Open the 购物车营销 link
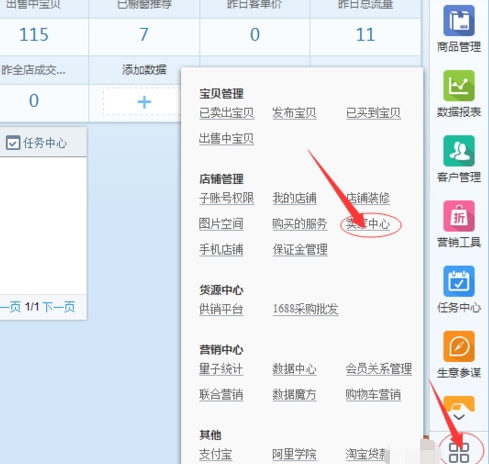The width and height of the screenshot is (489, 464). (x=373, y=395)
